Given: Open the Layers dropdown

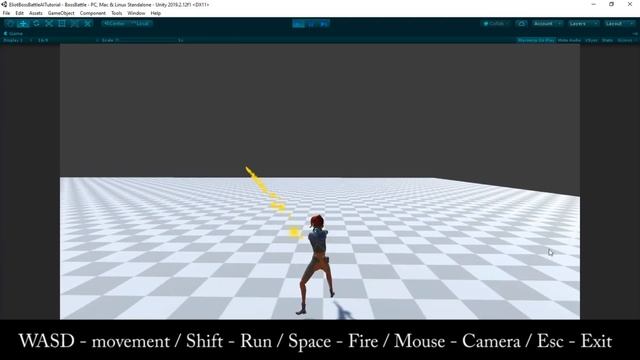Looking at the screenshot, I should point(583,24).
